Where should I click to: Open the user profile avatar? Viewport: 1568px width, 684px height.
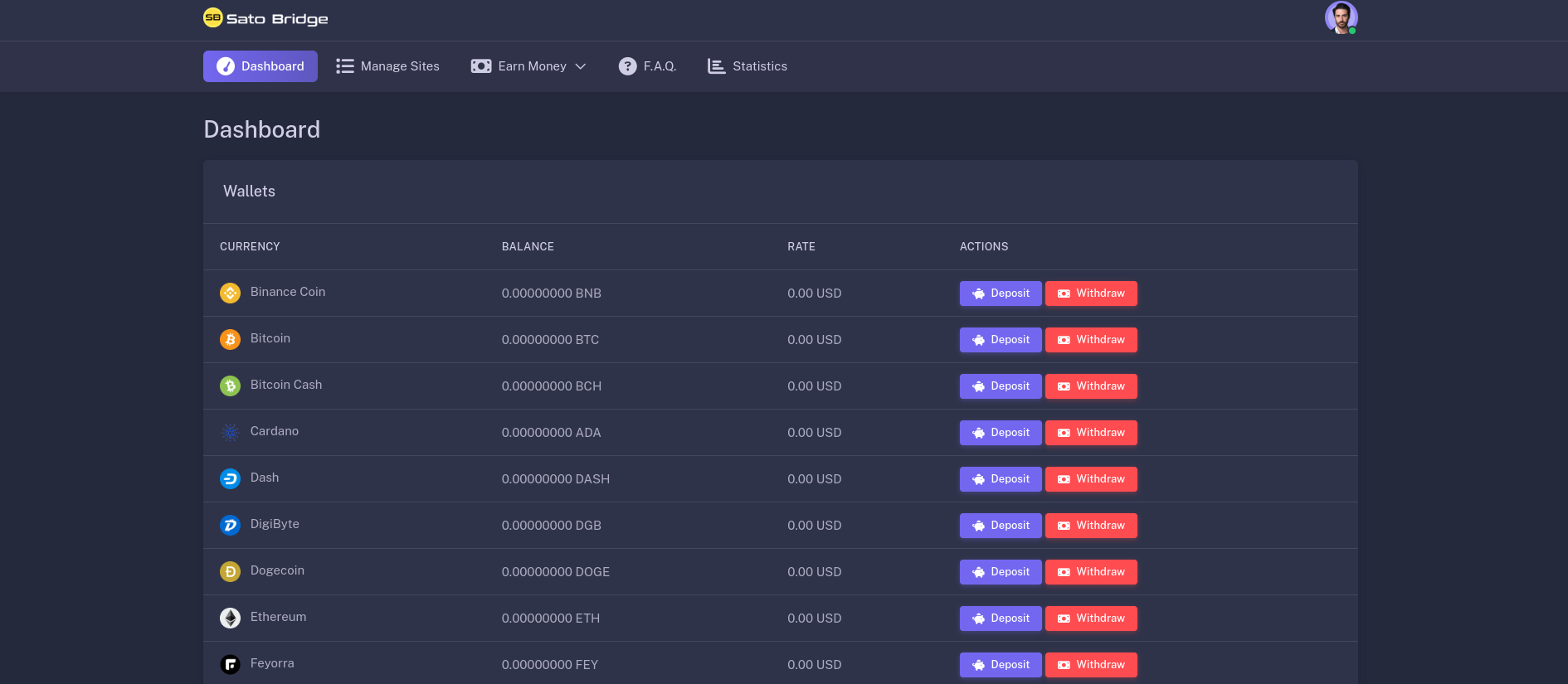(1341, 17)
